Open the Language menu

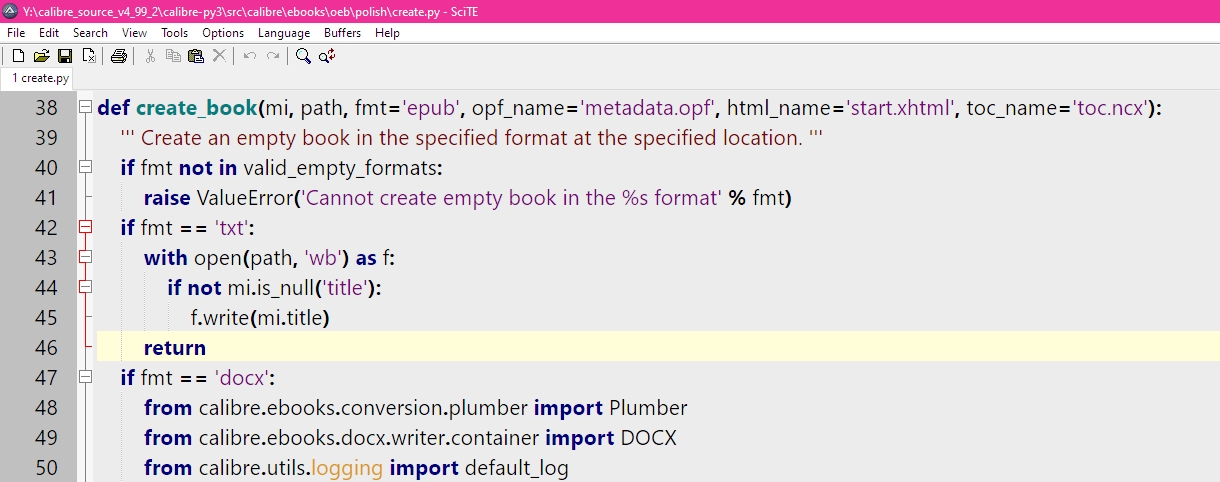284,33
